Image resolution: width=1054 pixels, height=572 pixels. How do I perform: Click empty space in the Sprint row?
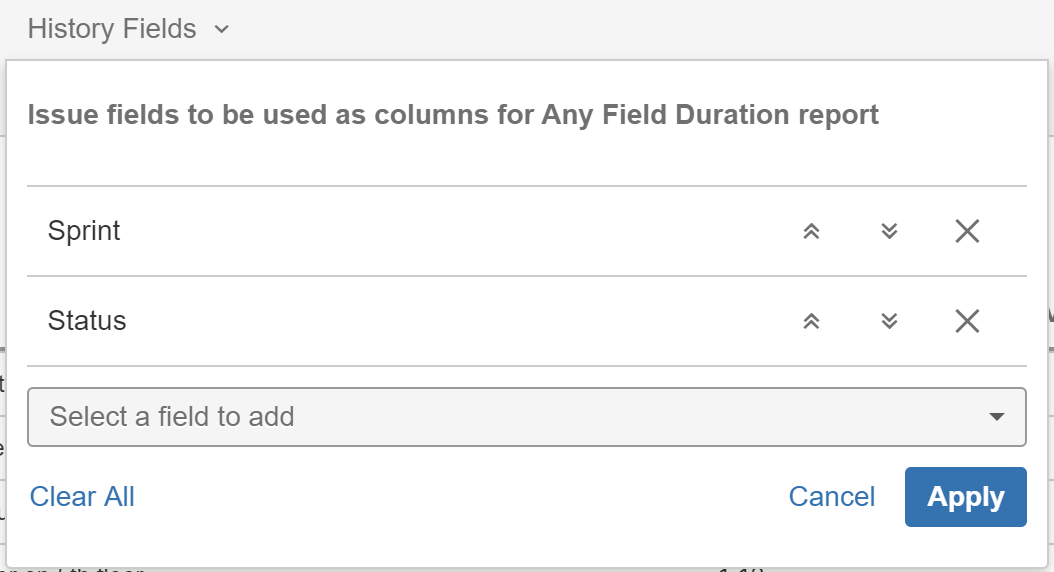(x=450, y=231)
